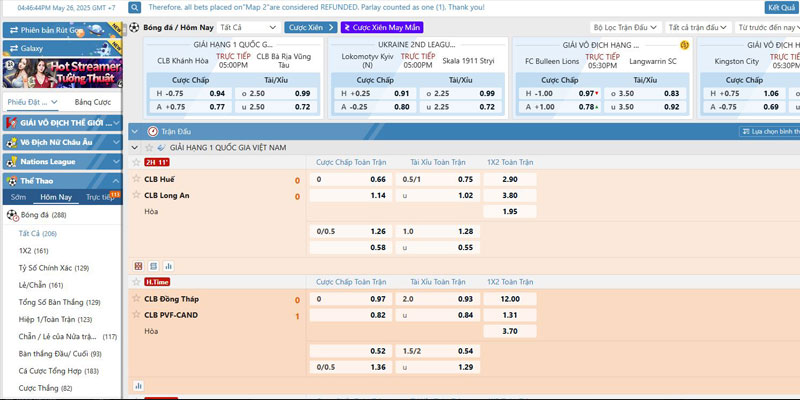Select the Hôm Nay tab
Viewport: 800px width, 400px height.
point(56,197)
